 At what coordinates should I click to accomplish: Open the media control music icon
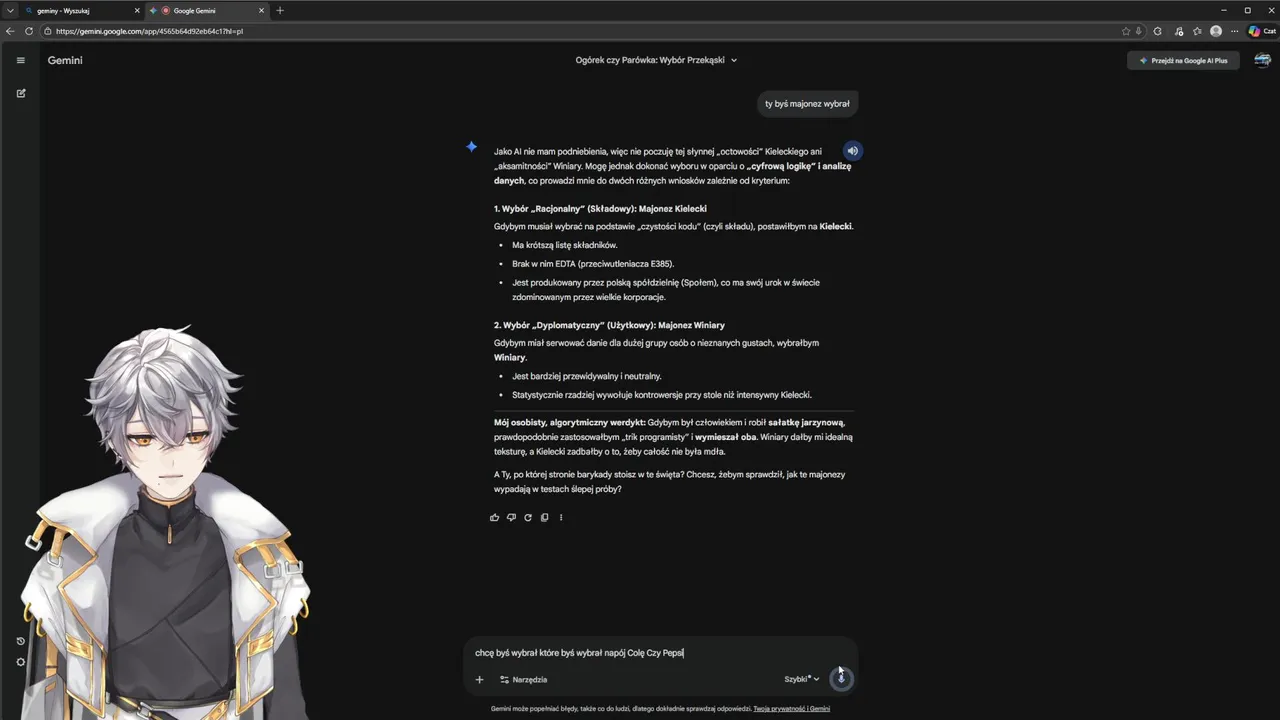coord(1177,31)
